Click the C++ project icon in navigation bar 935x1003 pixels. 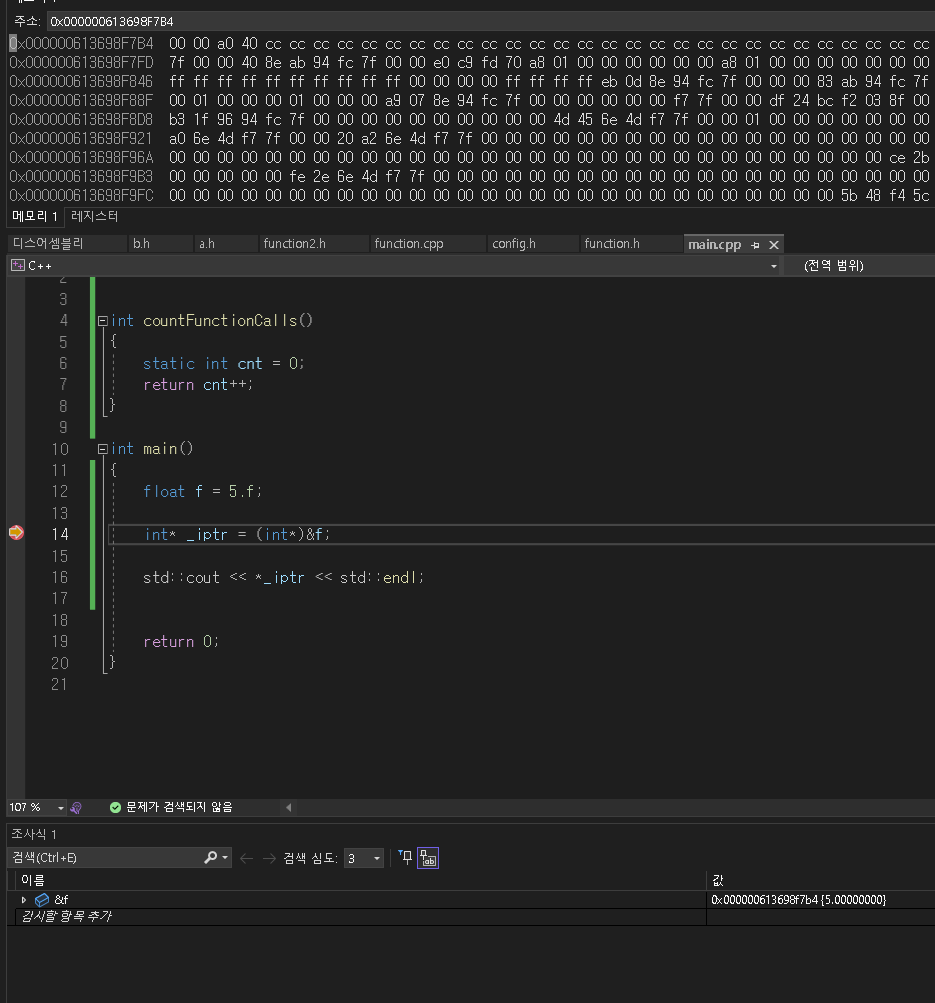click(18, 265)
